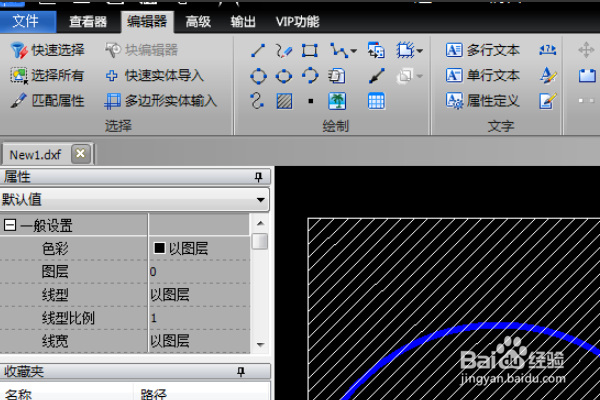This screenshot has width=600, height=400.
Task: Click the insert block icon
Action: coord(376,51)
